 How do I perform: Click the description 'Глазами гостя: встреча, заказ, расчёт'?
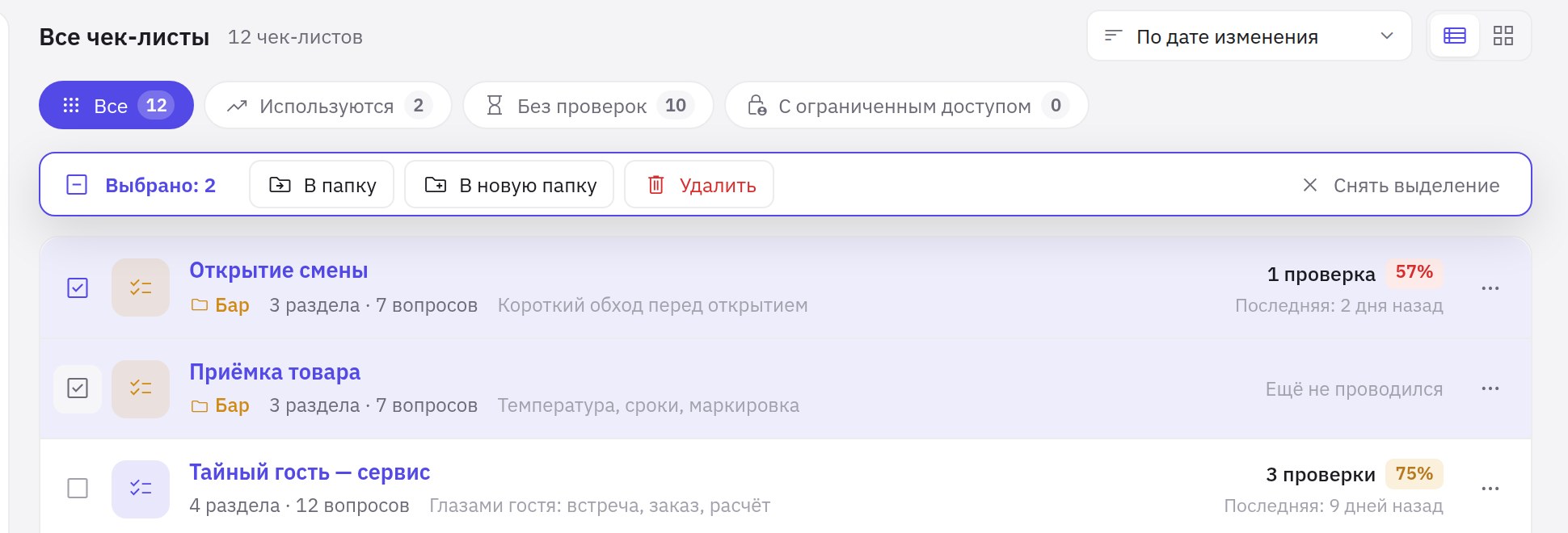coord(600,506)
